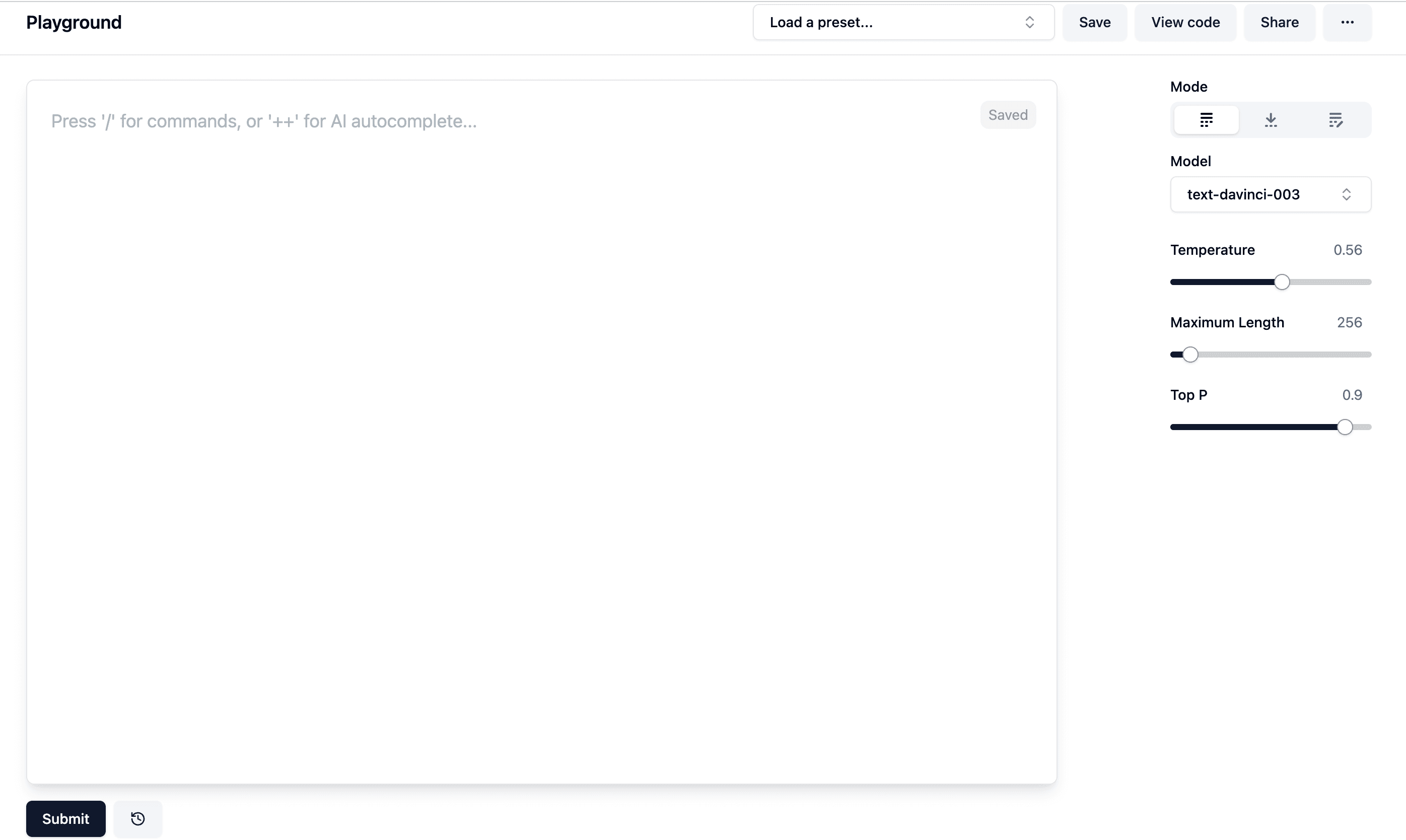Click the Submit button
This screenshot has height=840, width=1406.
click(65, 818)
